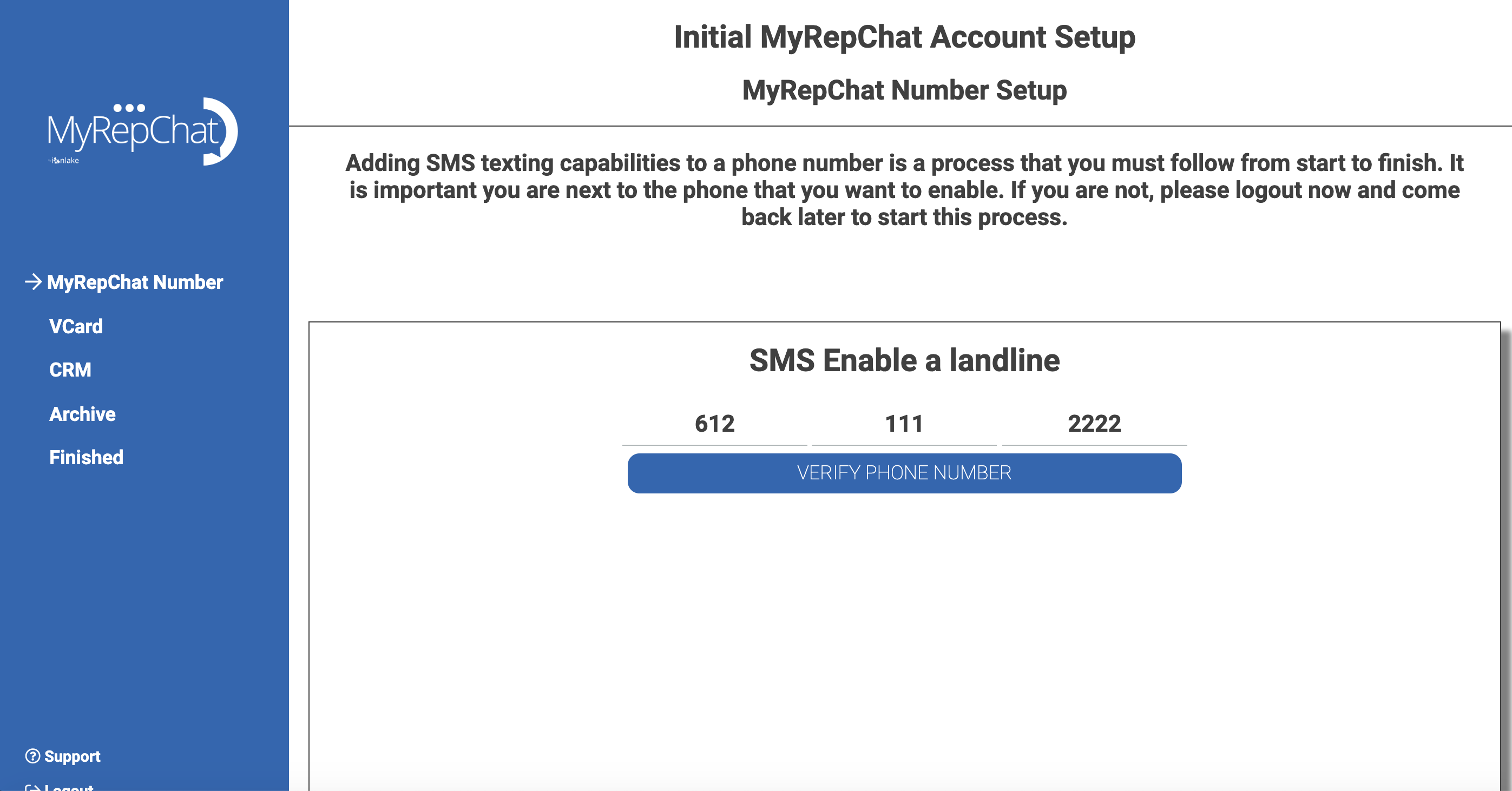Open the Archive sidebar item
1512x791 pixels.
[83, 414]
